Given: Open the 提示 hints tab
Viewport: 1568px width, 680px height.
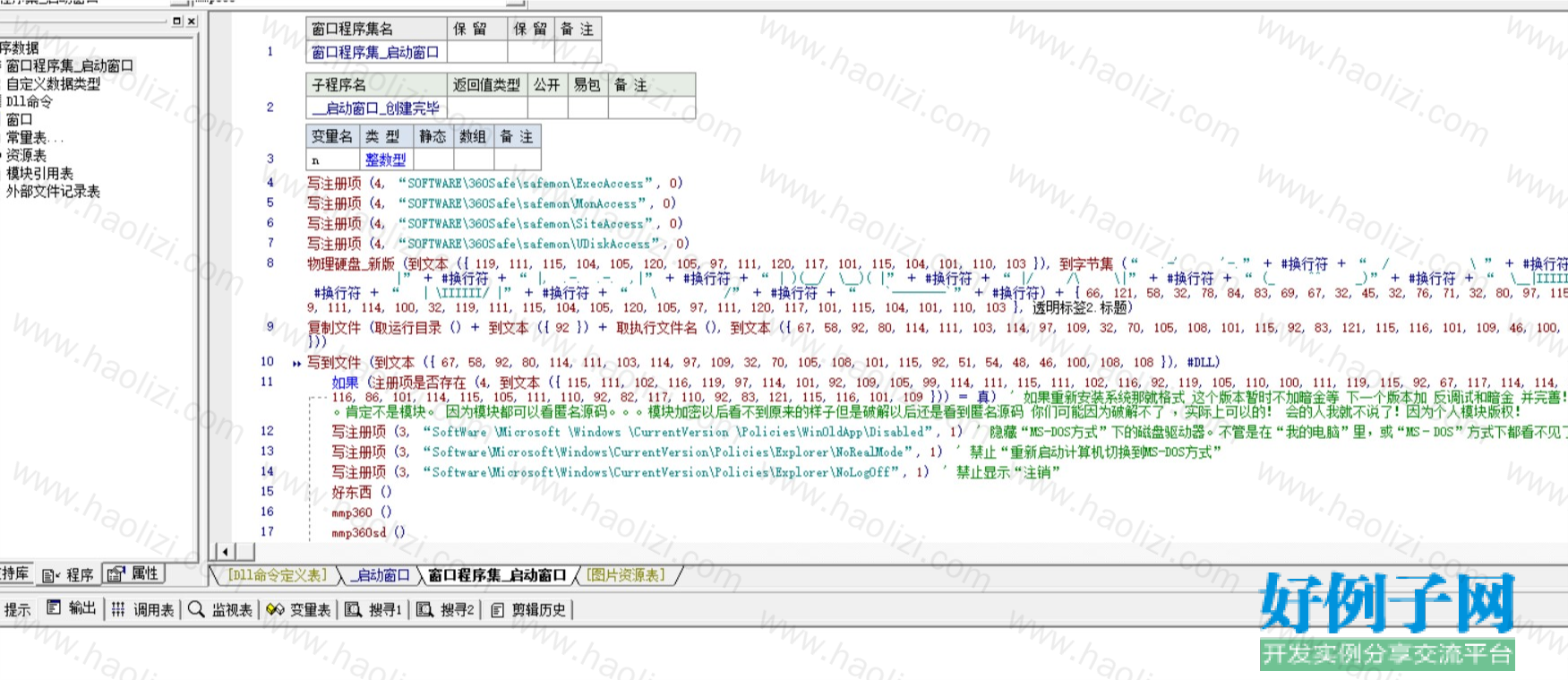Looking at the screenshot, I should pyautogui.click(x=17, y=609).
